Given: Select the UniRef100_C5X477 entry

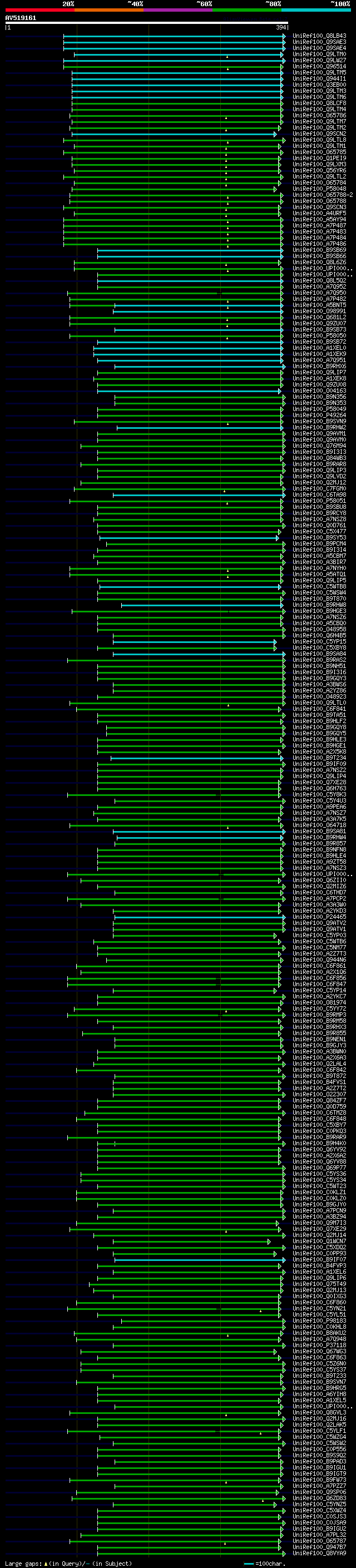Looking at the screenshot, I should click(319, 531).
